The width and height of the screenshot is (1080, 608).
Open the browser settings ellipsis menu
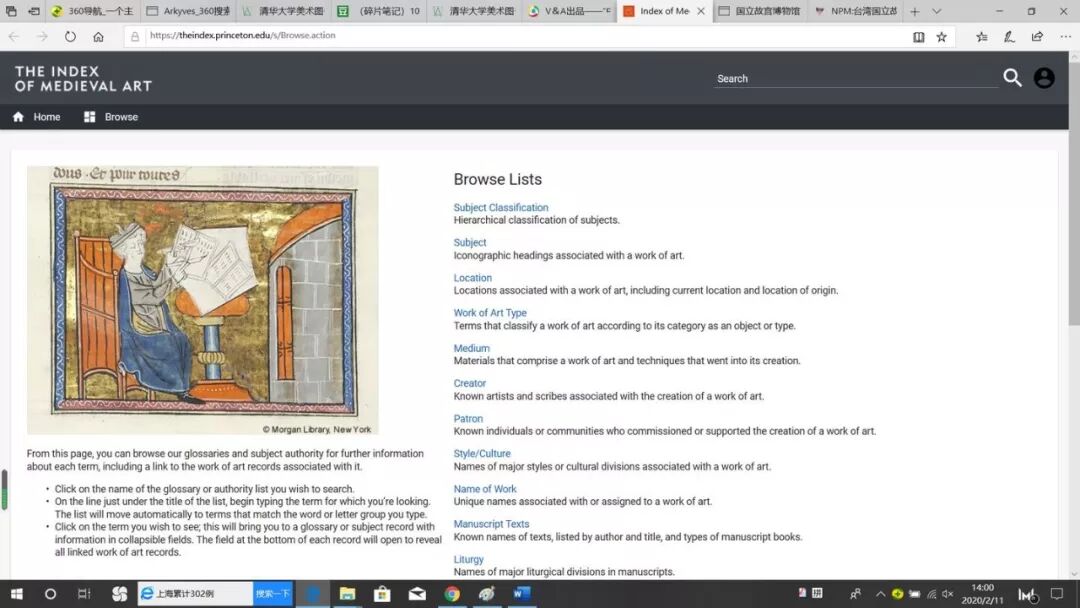click(x=1066, y=36)
